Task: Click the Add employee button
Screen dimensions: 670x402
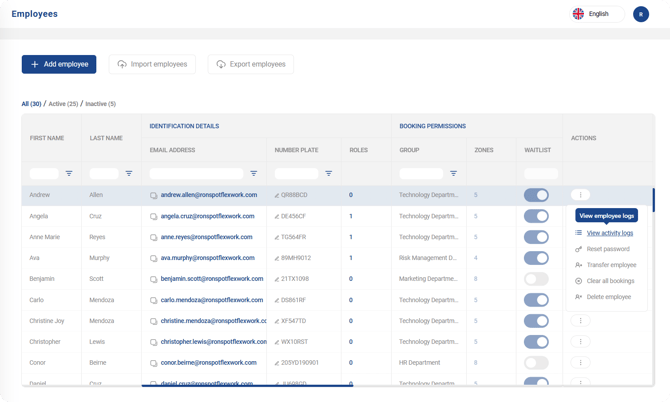Action: 59,64
